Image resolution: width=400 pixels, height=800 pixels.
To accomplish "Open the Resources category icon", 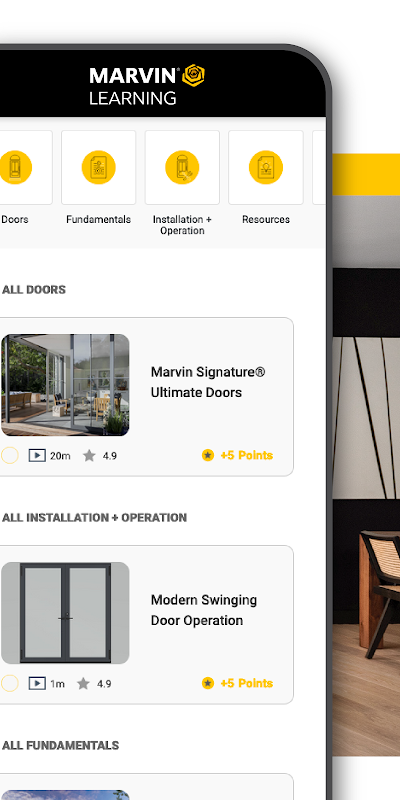I will coord(265,167).
